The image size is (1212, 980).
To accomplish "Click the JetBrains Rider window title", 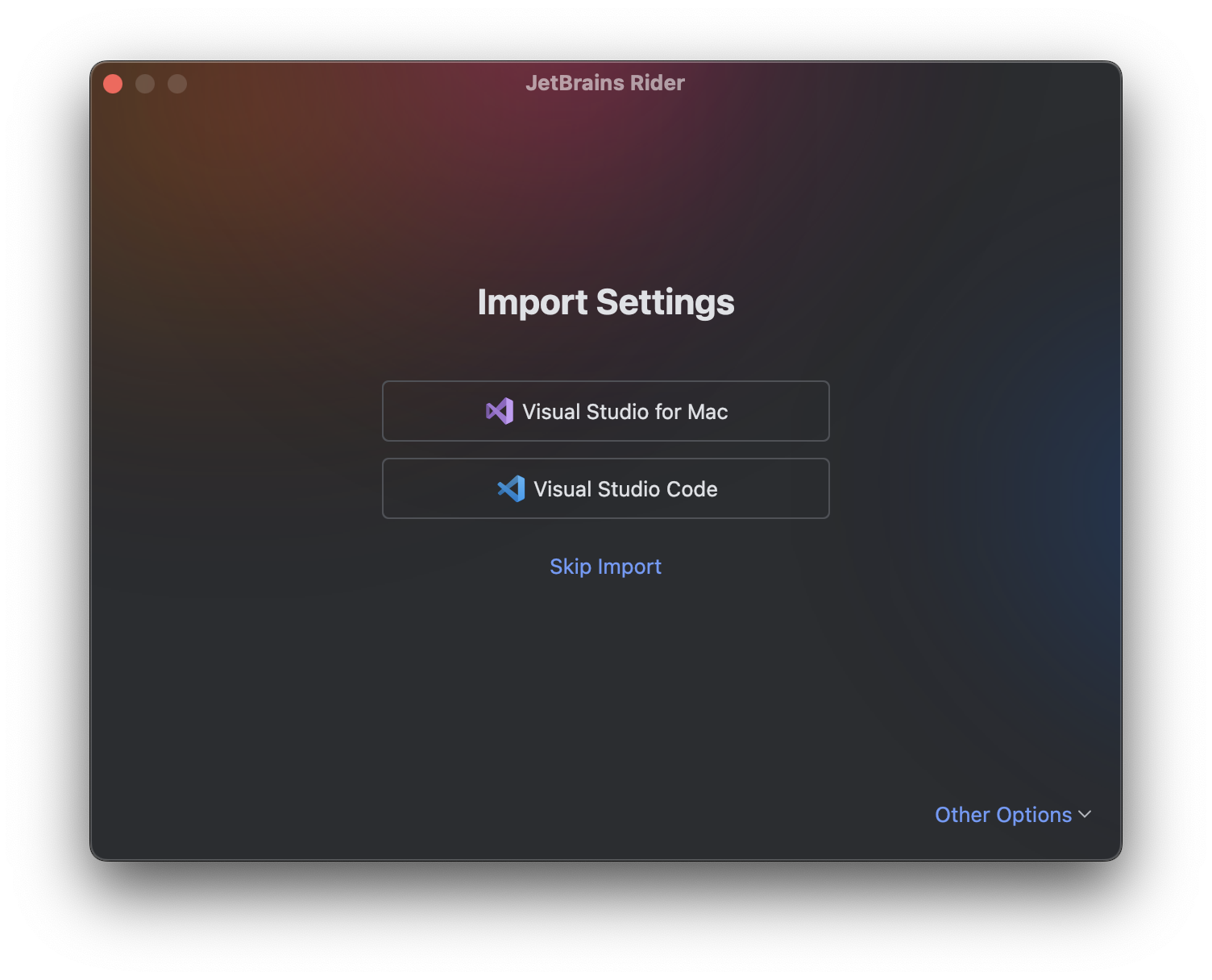I will coord(605,83).
